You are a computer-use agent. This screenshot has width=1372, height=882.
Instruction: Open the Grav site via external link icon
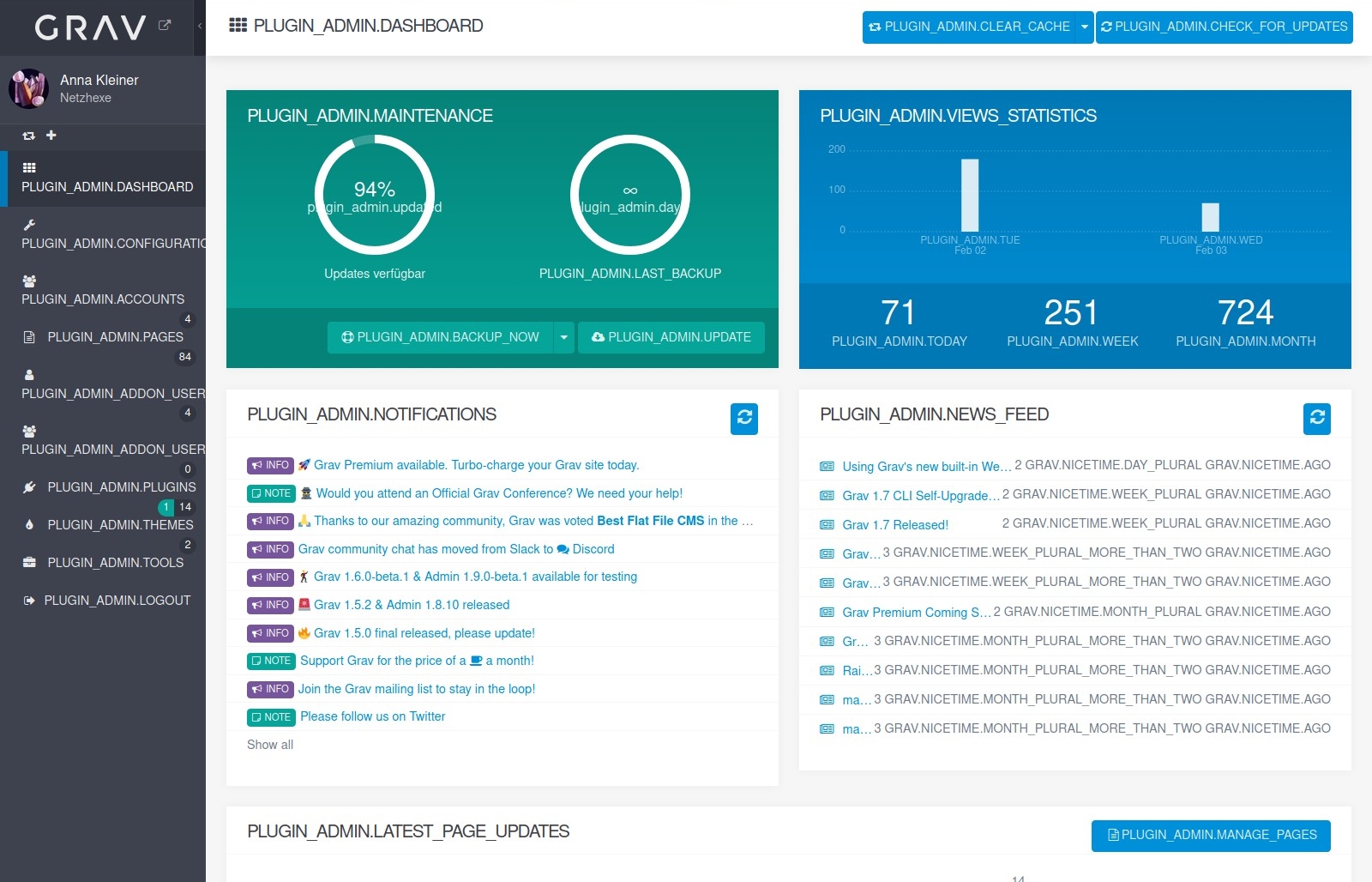(164, 26)
